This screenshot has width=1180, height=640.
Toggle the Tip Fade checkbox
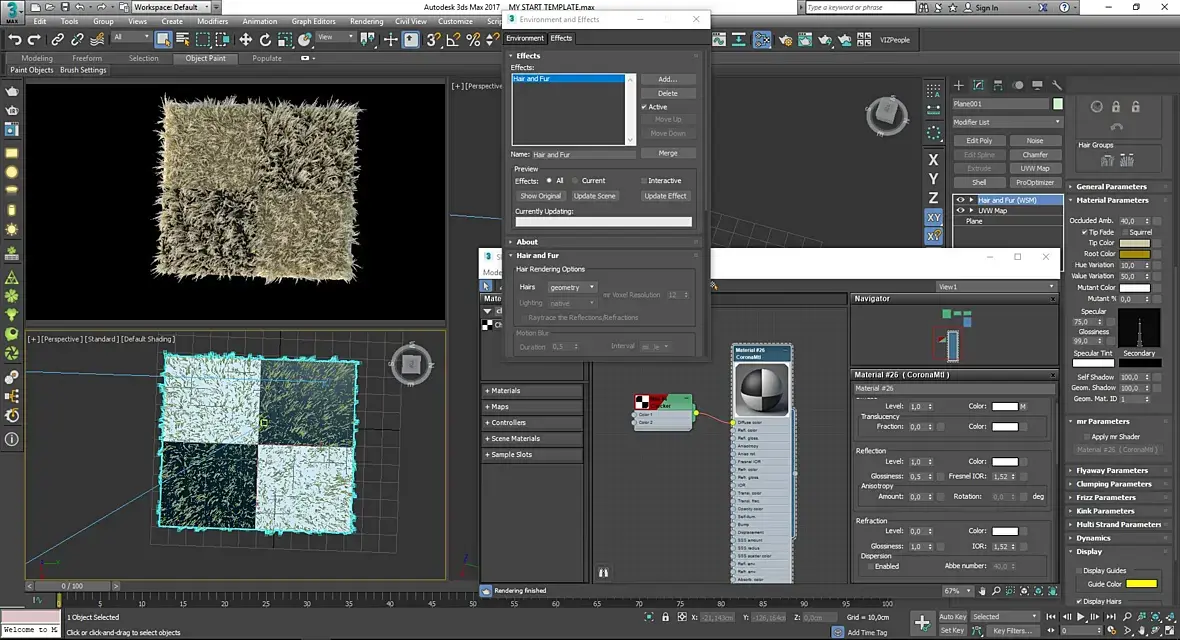click(1084, 232)
